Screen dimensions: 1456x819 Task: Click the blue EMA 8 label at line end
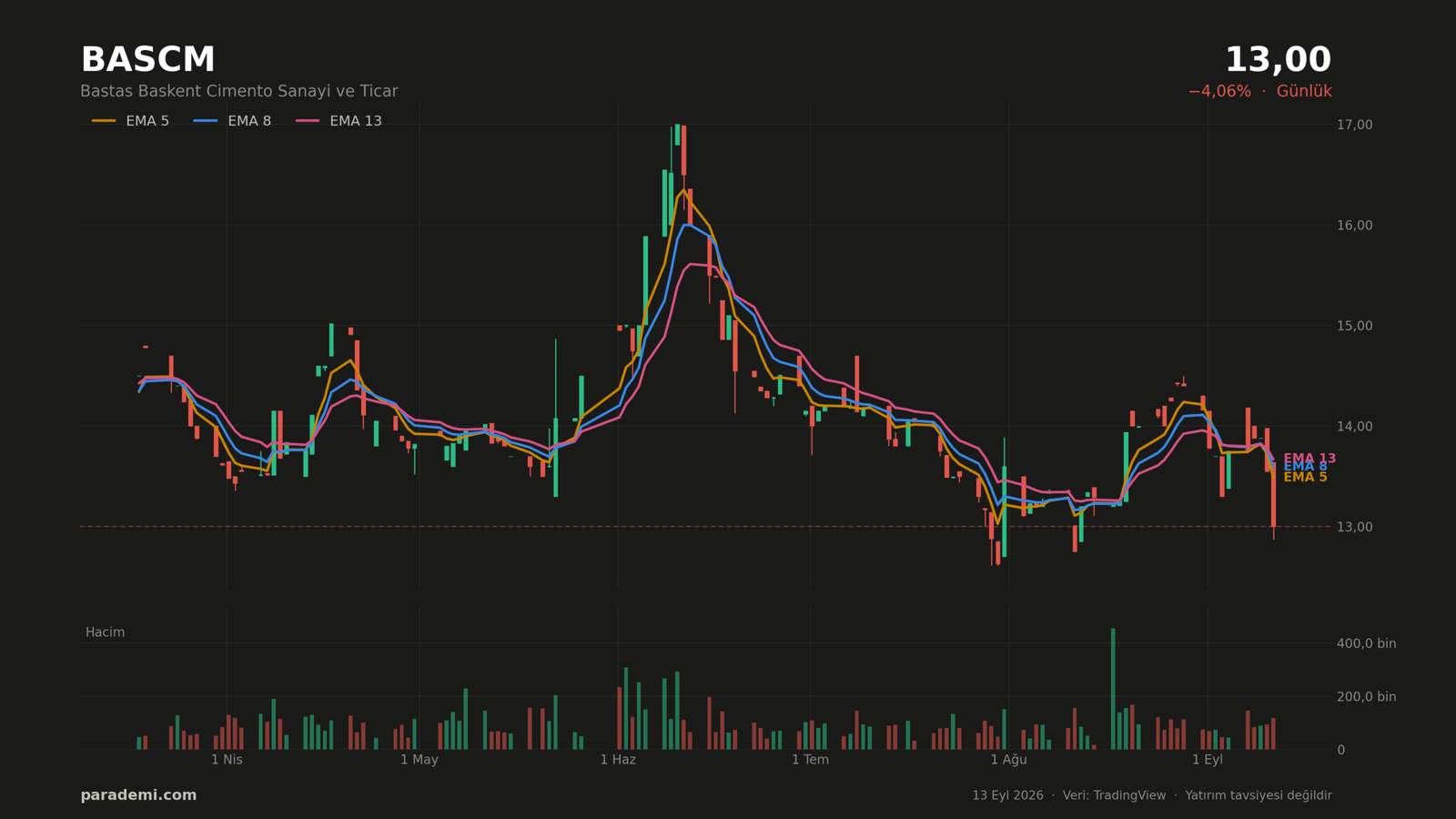pos(1305,467)
